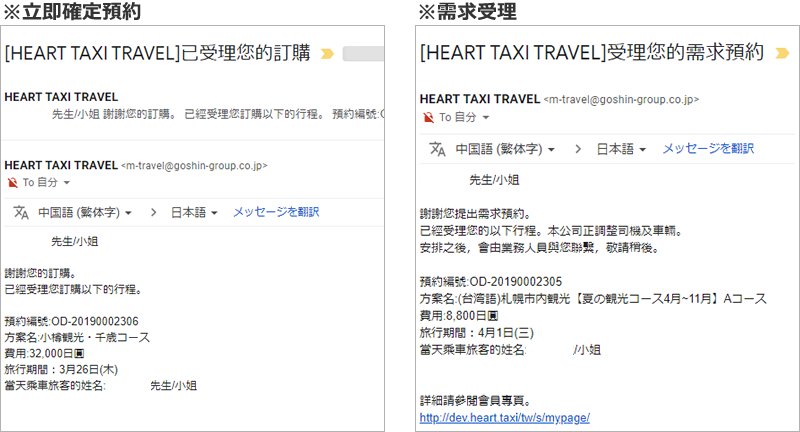Click sender address m-travel@goshin-group.co.jp in the left email
The image size is (800, 432).
(194, 166)
